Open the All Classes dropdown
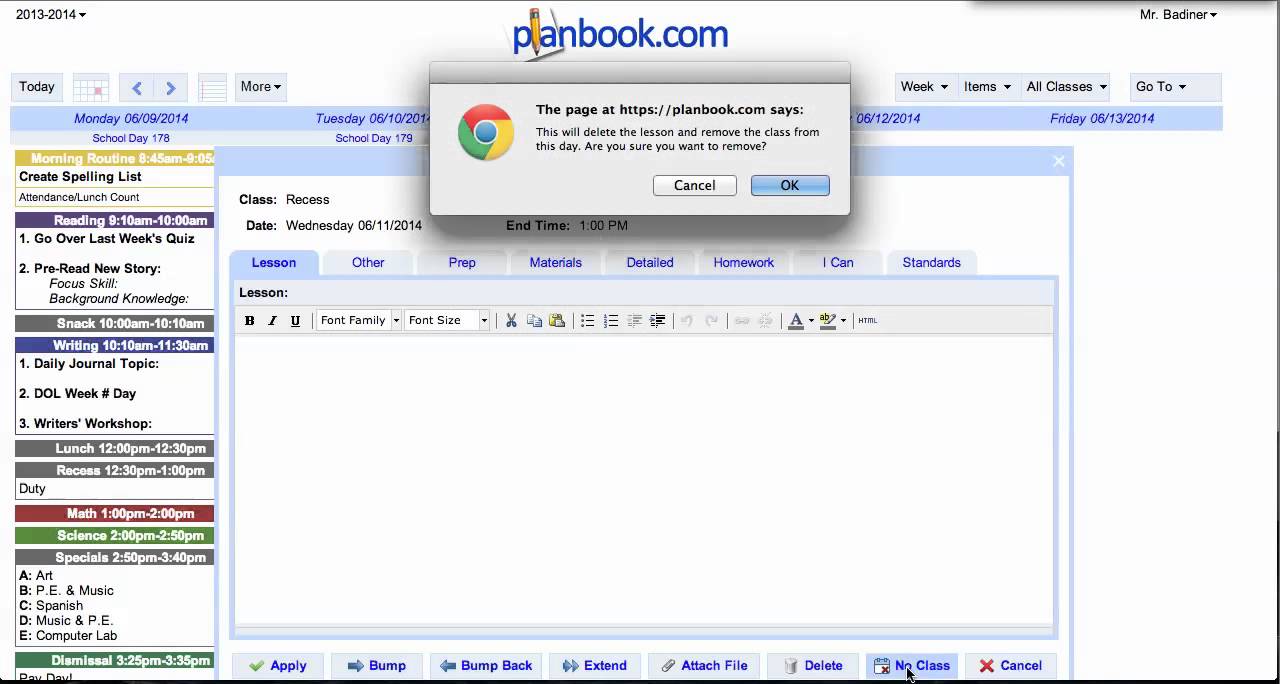Viewport: 1280px width, 684px height. [1066, 87]
